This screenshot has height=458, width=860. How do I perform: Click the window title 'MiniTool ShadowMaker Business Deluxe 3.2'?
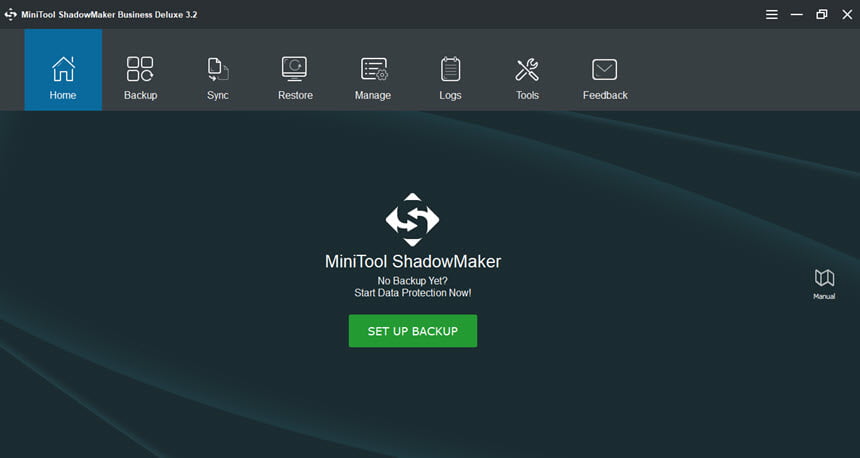pyautogui.click(x=109, y=15)
